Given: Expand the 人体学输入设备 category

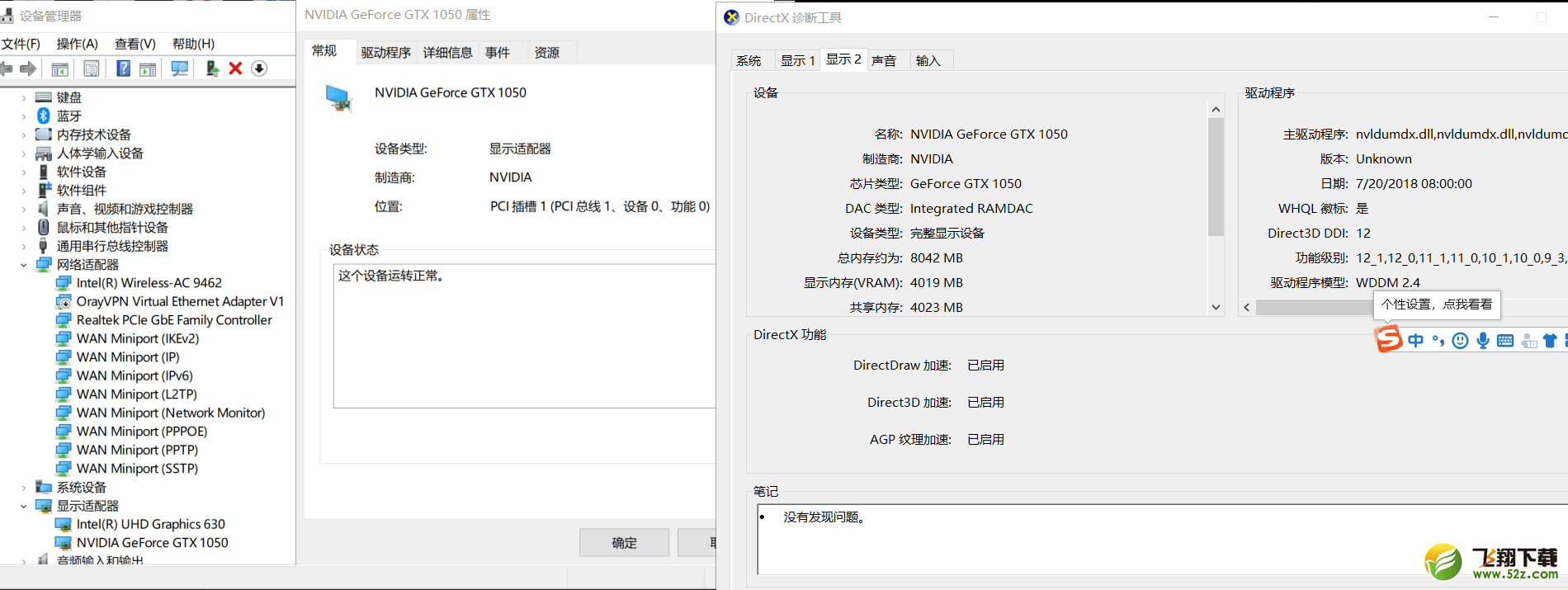Looking at the screenshot, I should [x=24, y=153].
